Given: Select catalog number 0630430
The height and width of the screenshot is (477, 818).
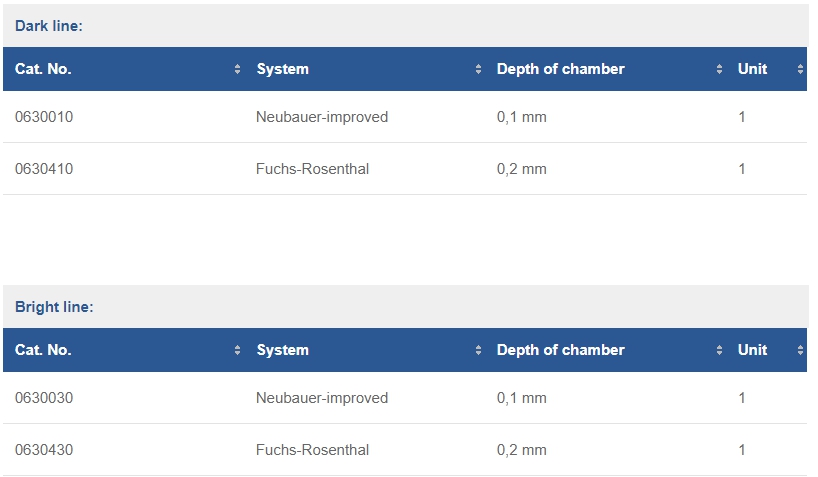Looking at the screenshot, I should [x=44, y=450].
